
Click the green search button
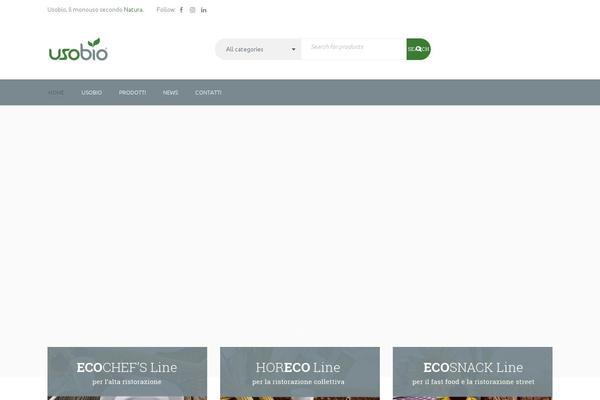[x=418, y=49]
